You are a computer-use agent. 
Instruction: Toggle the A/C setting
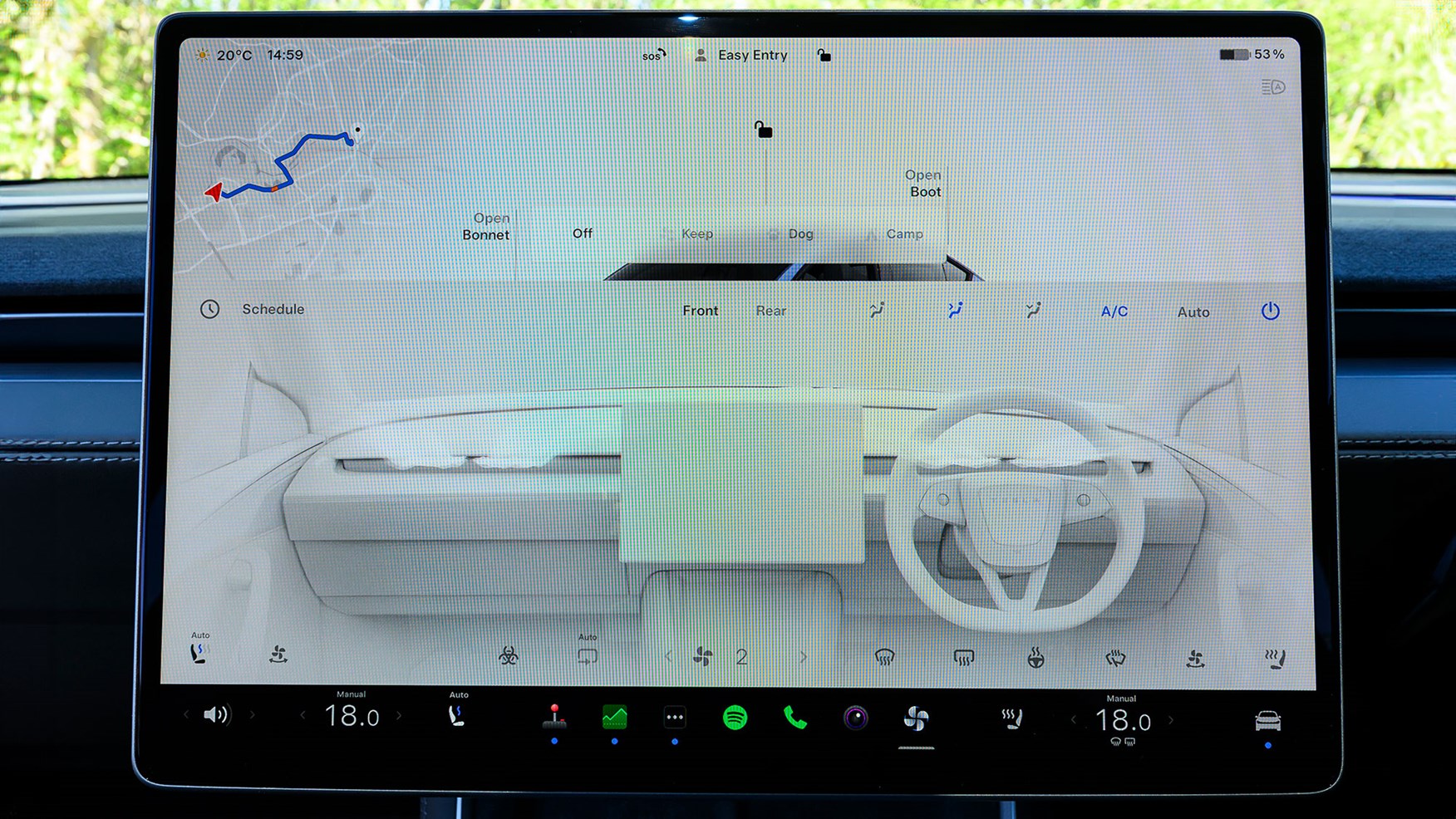pos(1114,311)
